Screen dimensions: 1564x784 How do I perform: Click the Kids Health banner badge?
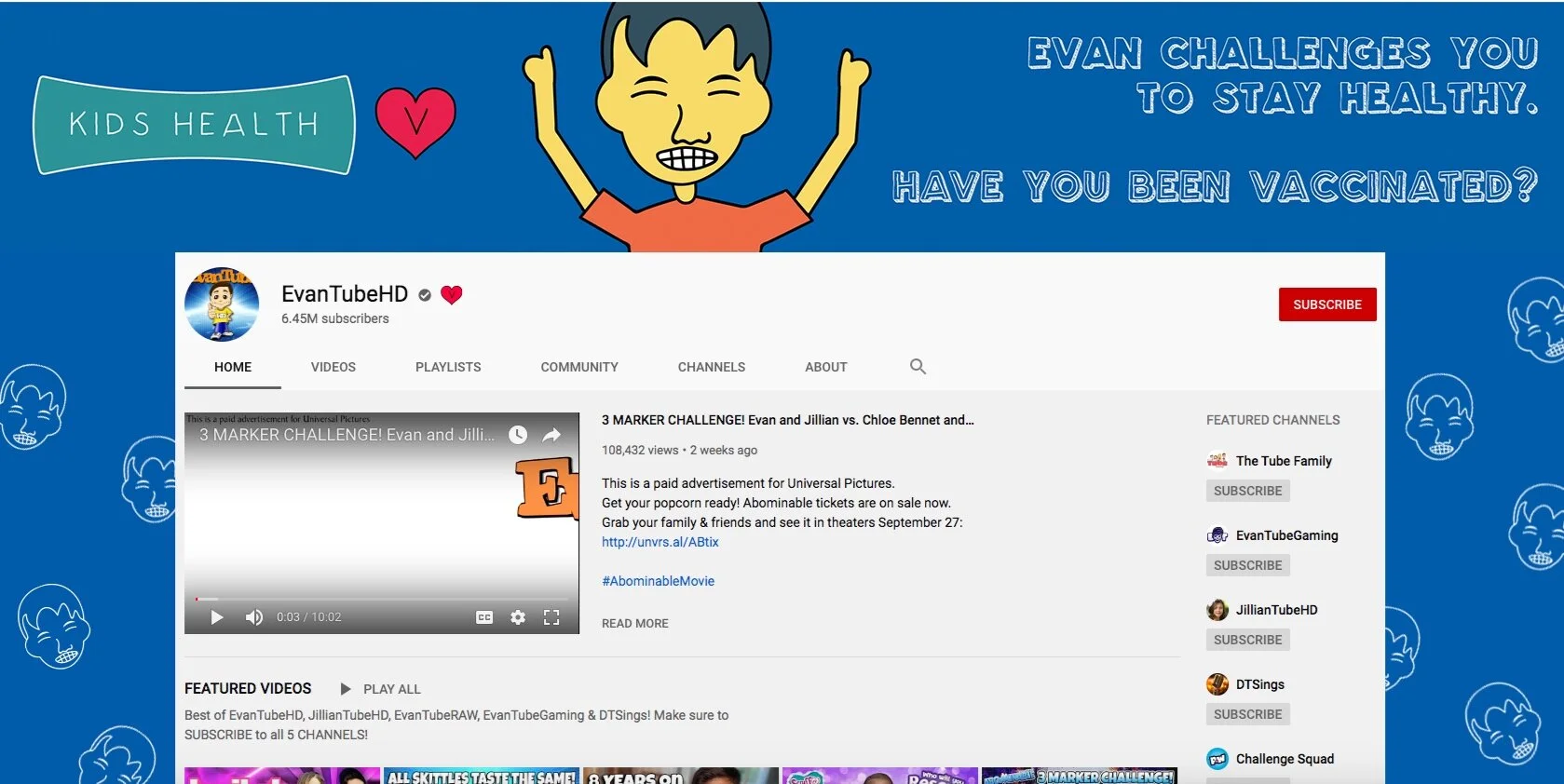click(195, 125)
